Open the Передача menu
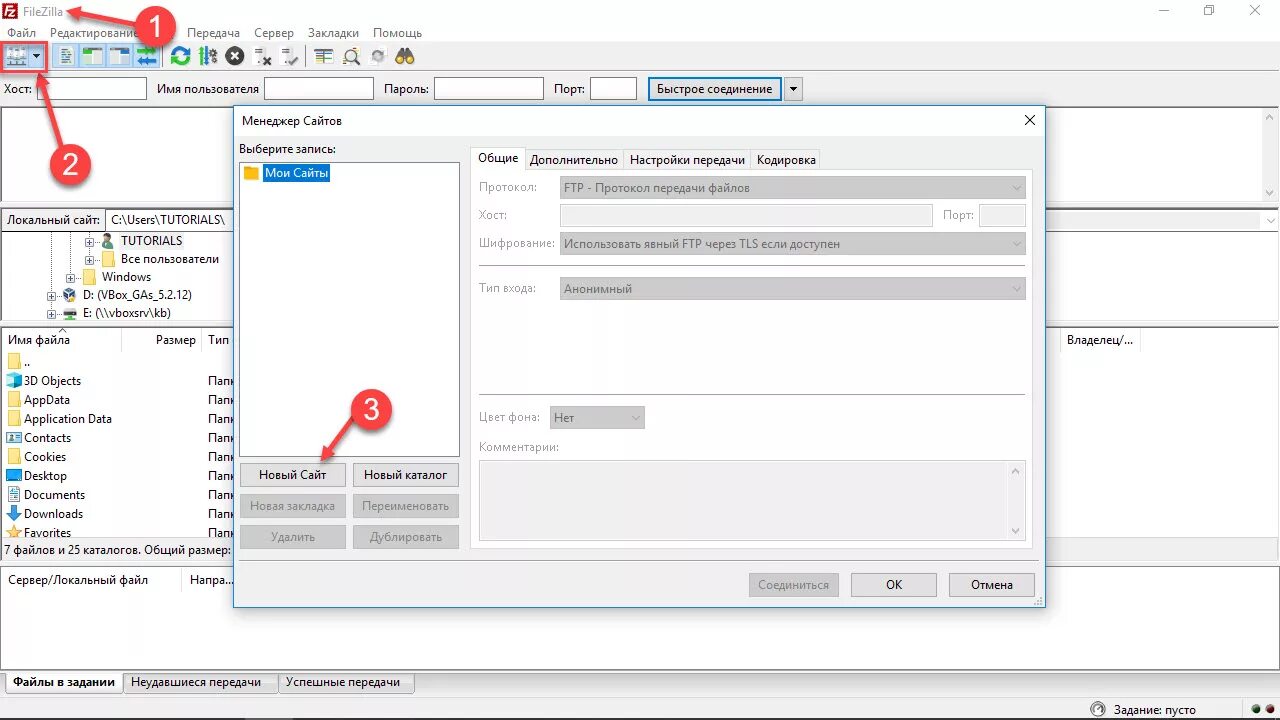This screenshot has width=1280, height=720. [x=213, y=33]
